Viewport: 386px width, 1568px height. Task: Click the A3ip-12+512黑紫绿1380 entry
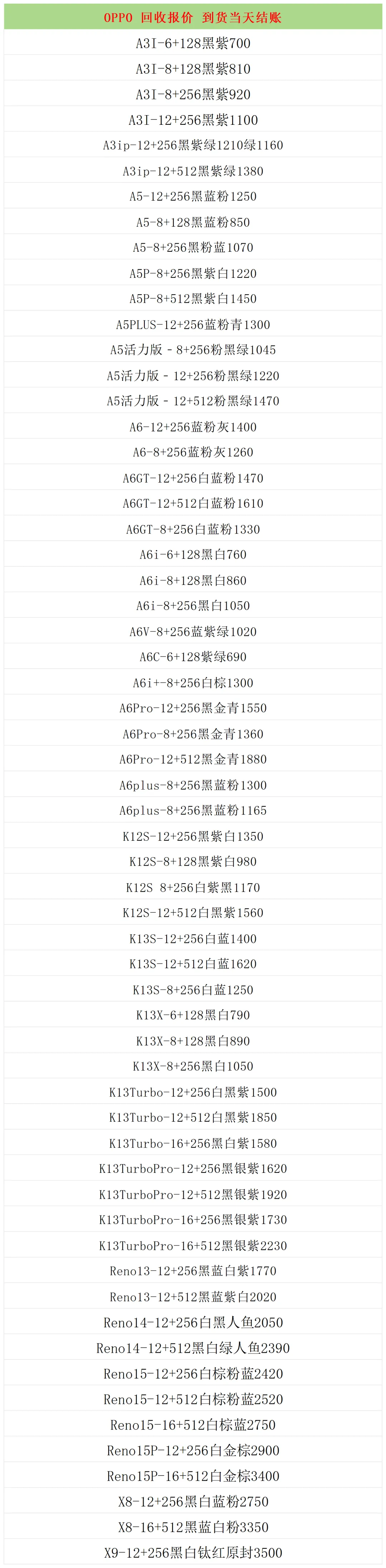(x=193, y=171)
